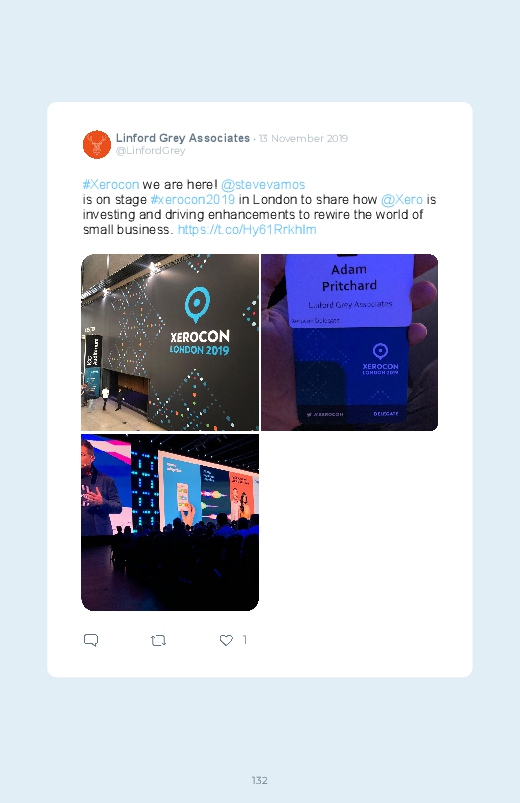Click page number 132 at bottom
Viewport: 520px width, 803px height.
coord(260,780)
